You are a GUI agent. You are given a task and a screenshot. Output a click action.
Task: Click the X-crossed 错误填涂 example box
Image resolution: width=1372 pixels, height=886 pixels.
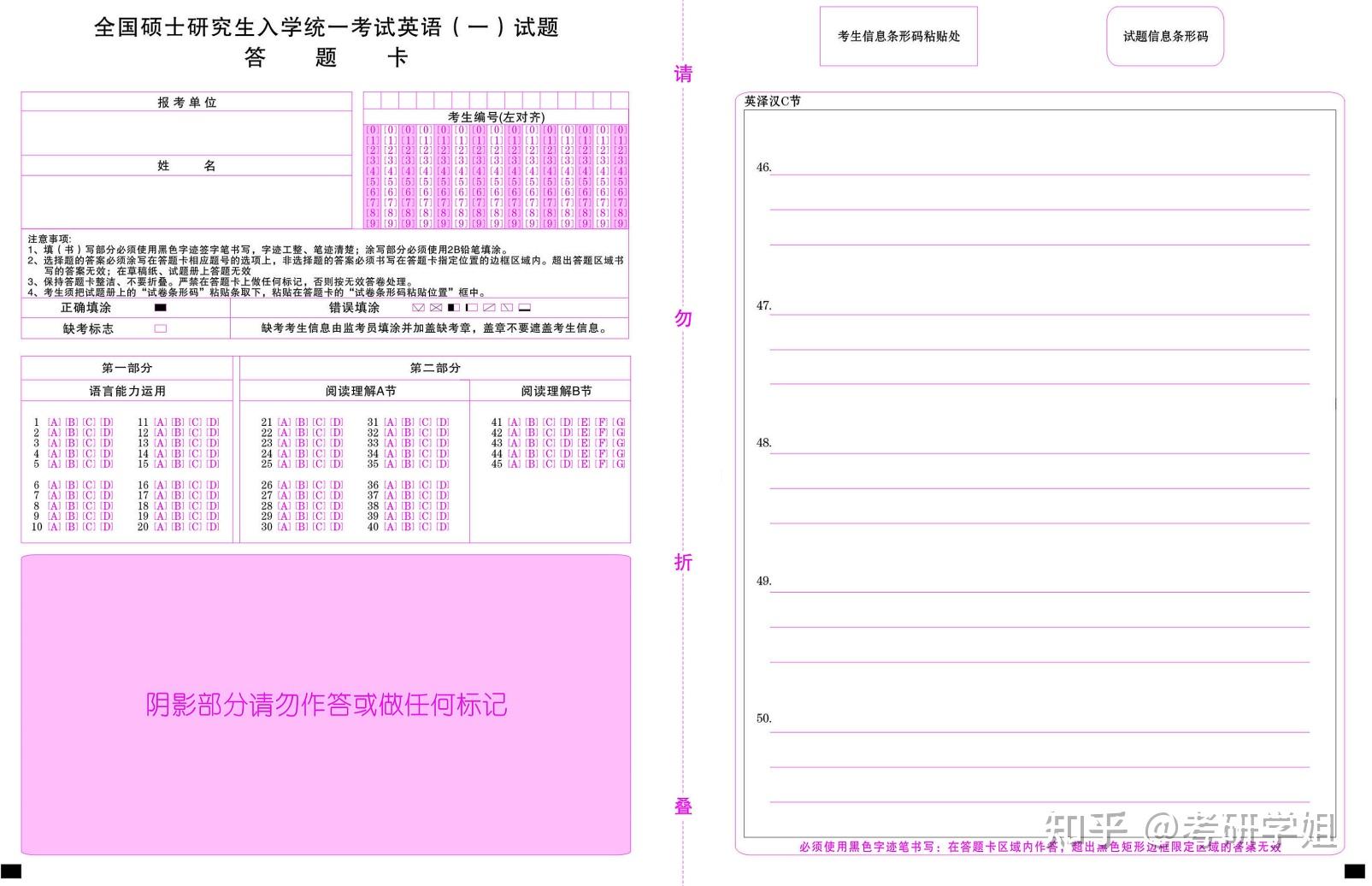(436, 308)
